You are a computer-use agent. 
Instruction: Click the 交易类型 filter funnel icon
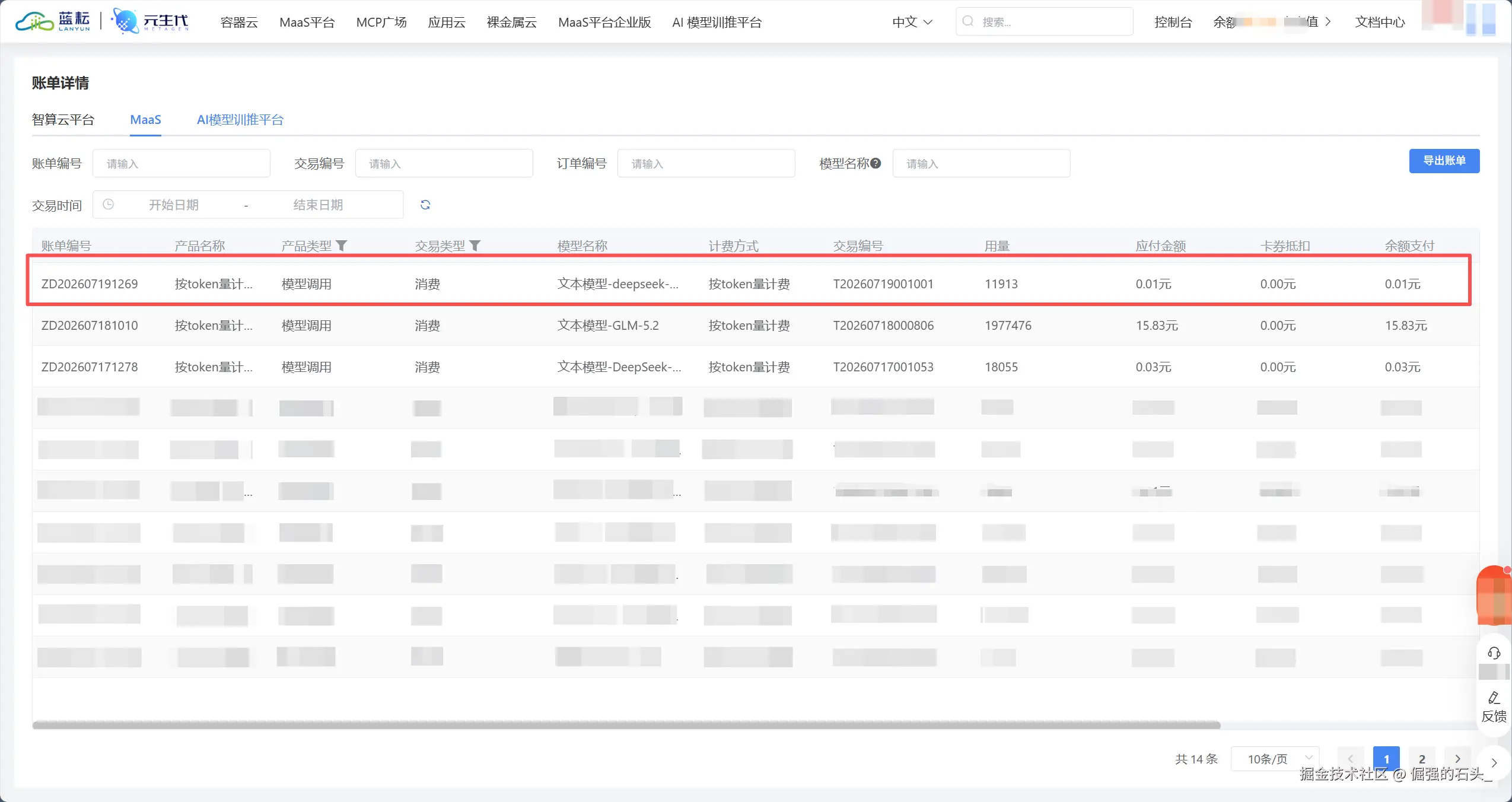(x=475, y=246)
